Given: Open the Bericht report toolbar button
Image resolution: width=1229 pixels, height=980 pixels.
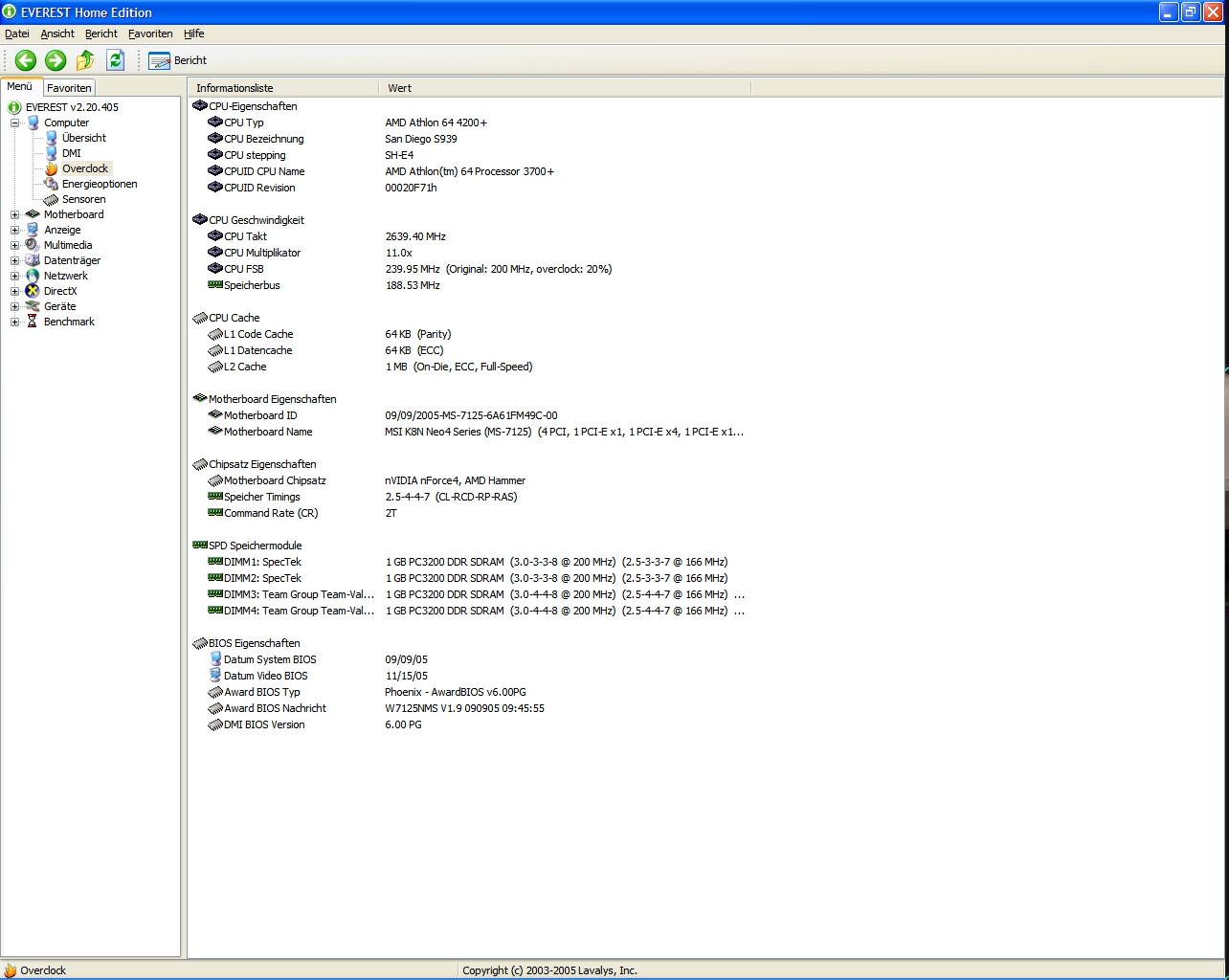Looking at the screenshot, I should (x=178, y=60).
